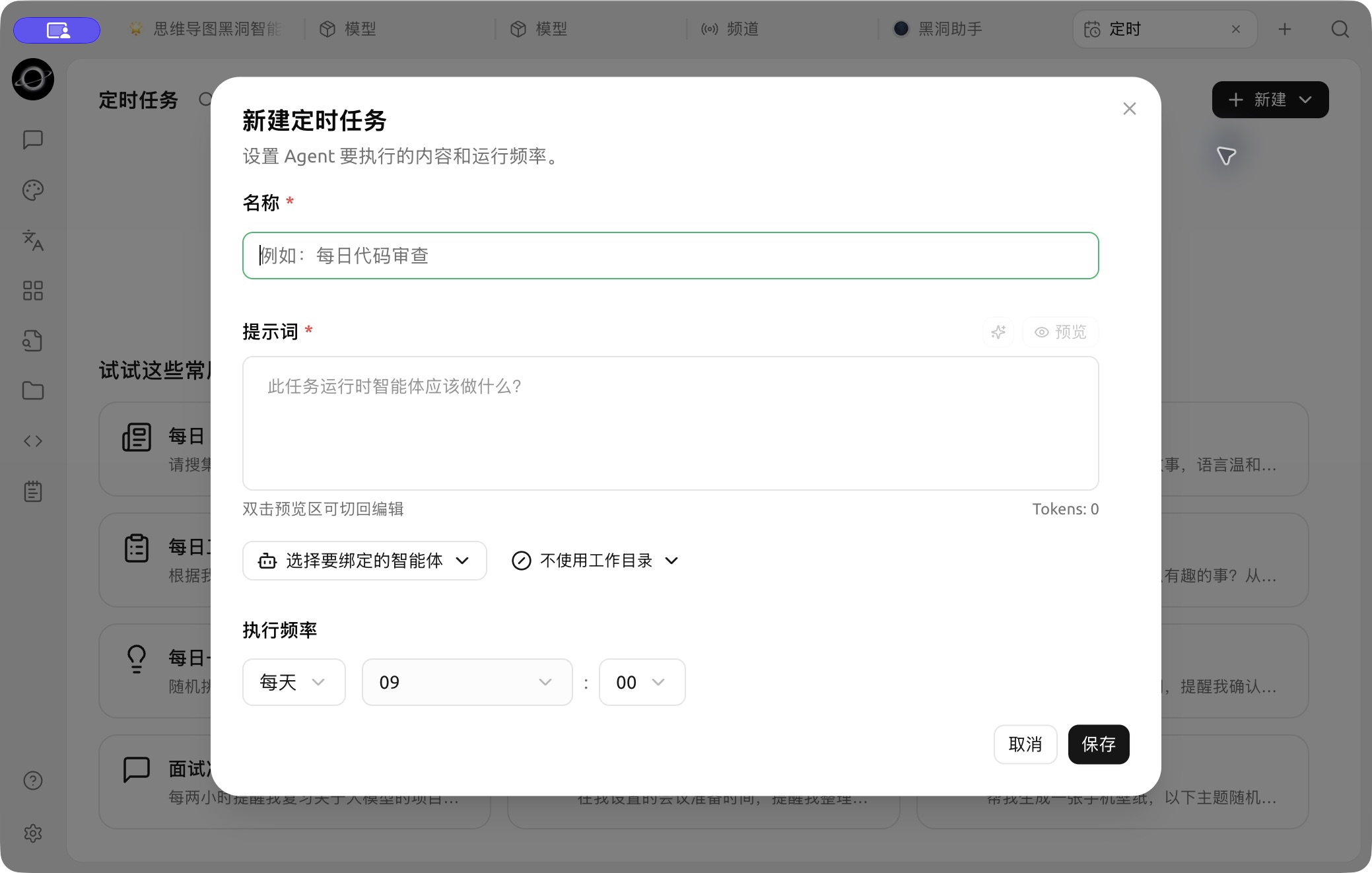Open the document search icon in the sidebar

click(33, 341)
